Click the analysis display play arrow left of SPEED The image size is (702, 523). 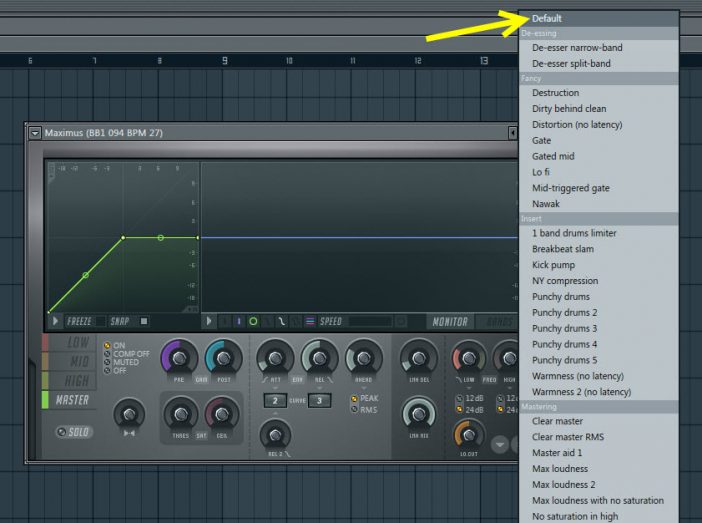coord(209,321)
